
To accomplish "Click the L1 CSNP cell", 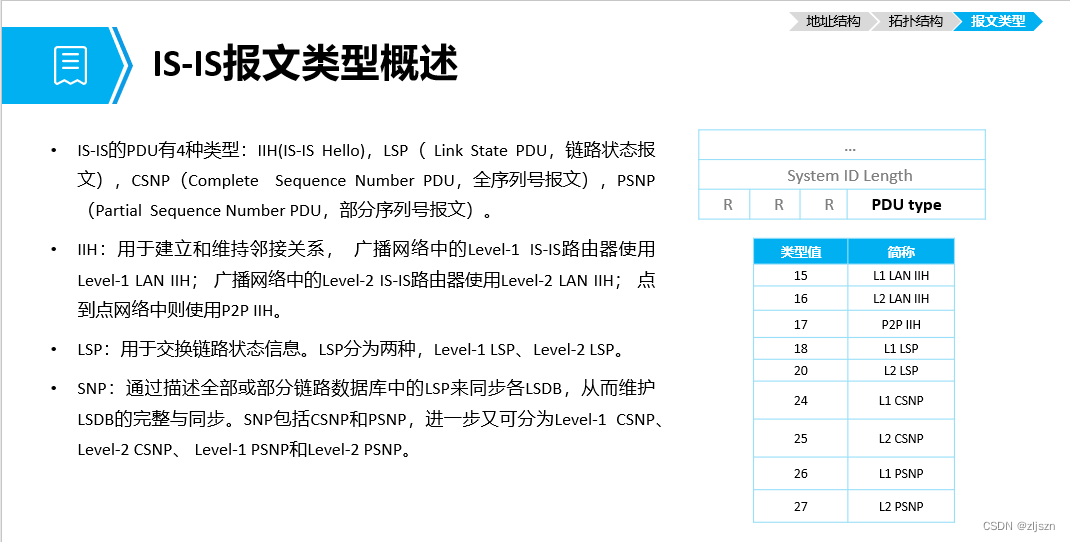I will click(901, 400).
